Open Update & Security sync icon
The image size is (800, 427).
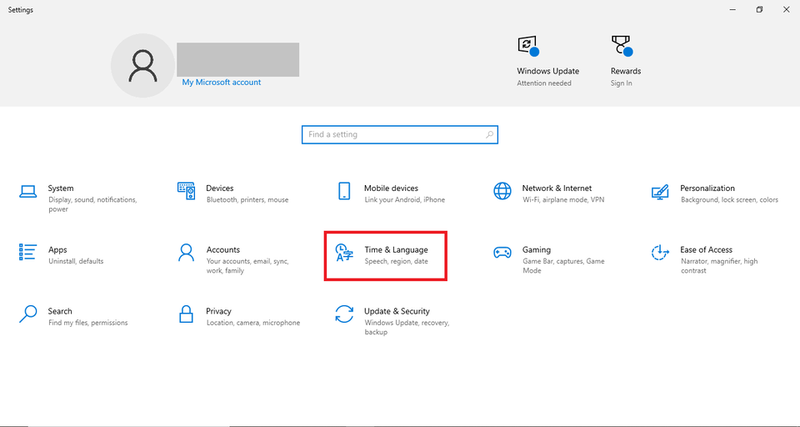coord(344,314)
